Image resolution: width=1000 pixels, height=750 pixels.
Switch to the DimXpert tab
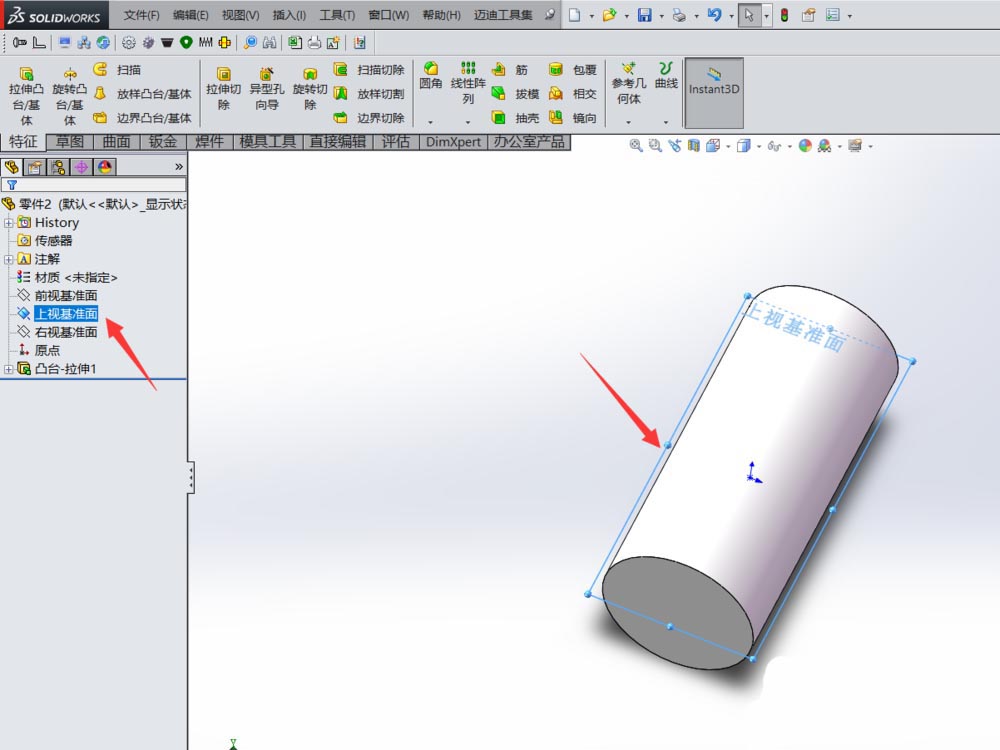point(453,142)
